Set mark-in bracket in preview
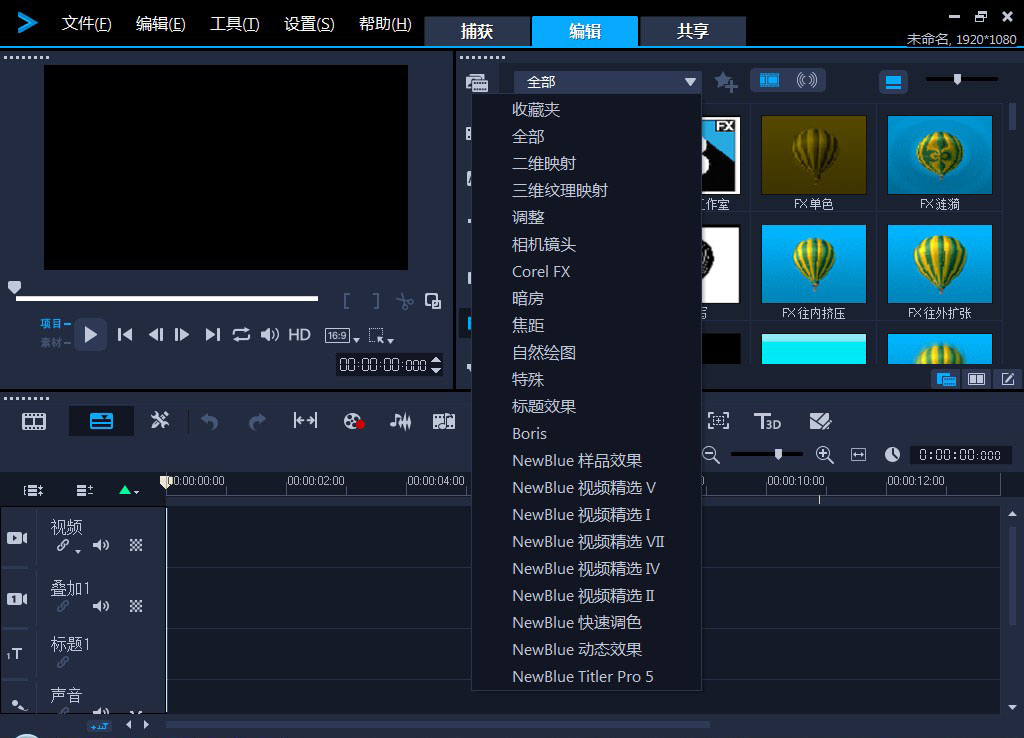This screenshot has width=1024, height=738. pyautogui.click(x=347, y=301)
